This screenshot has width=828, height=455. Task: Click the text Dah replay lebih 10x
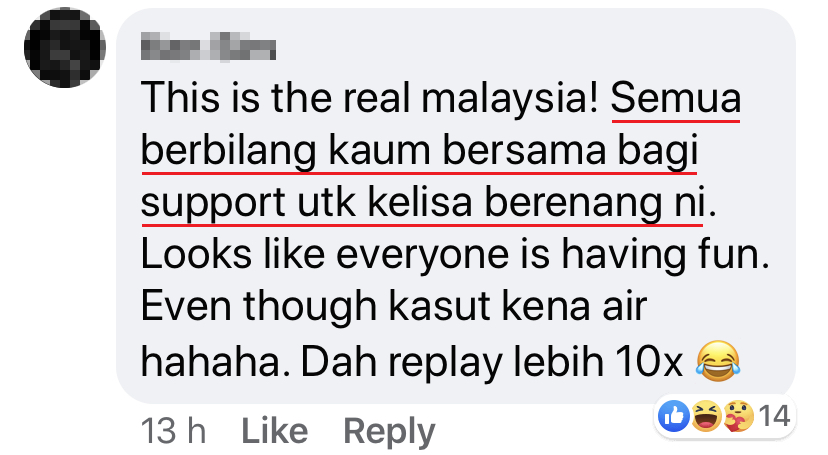492,362
